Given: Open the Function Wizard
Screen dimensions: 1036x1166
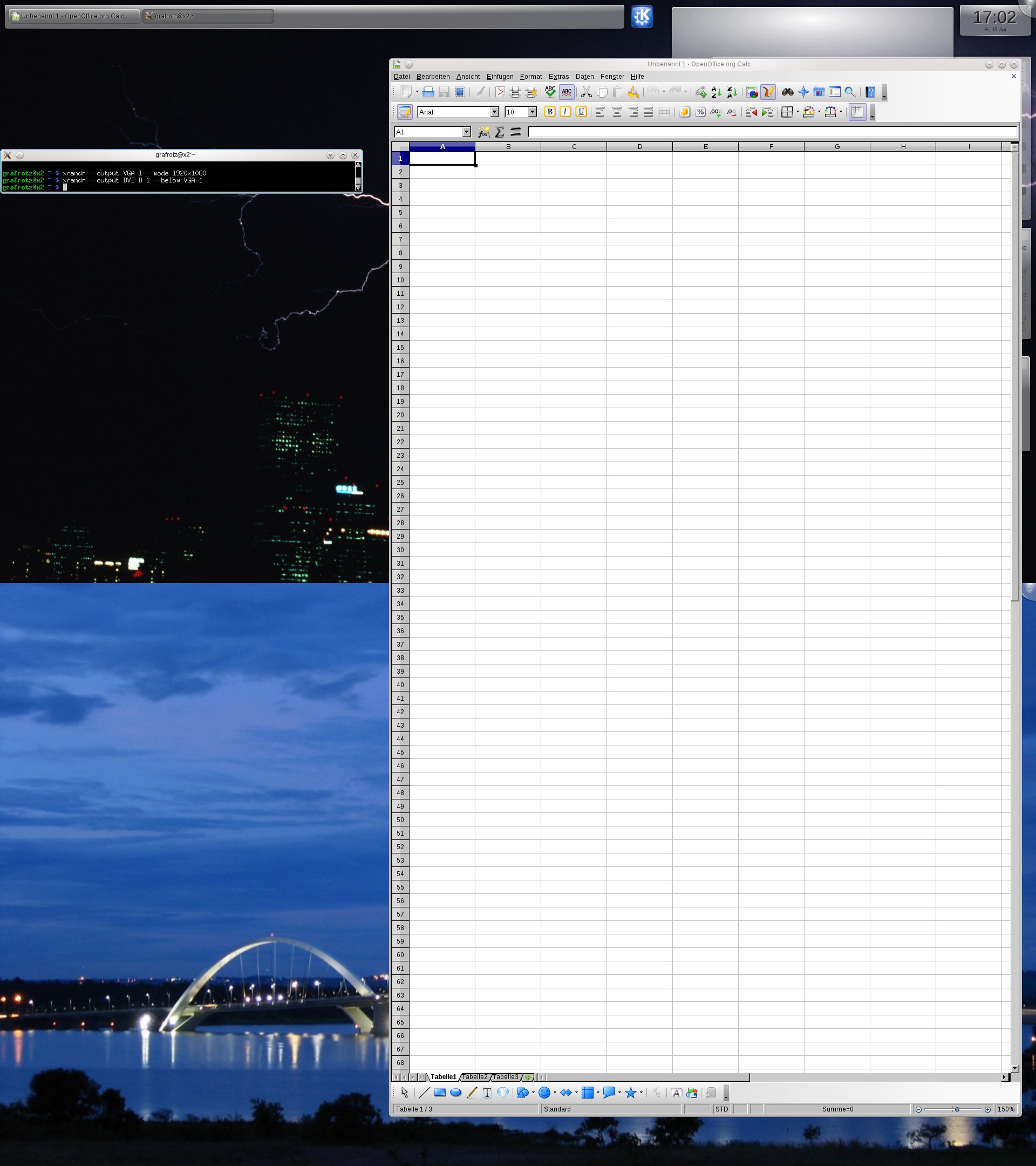Looking at the screenshot, I should [x=483, y=132].
